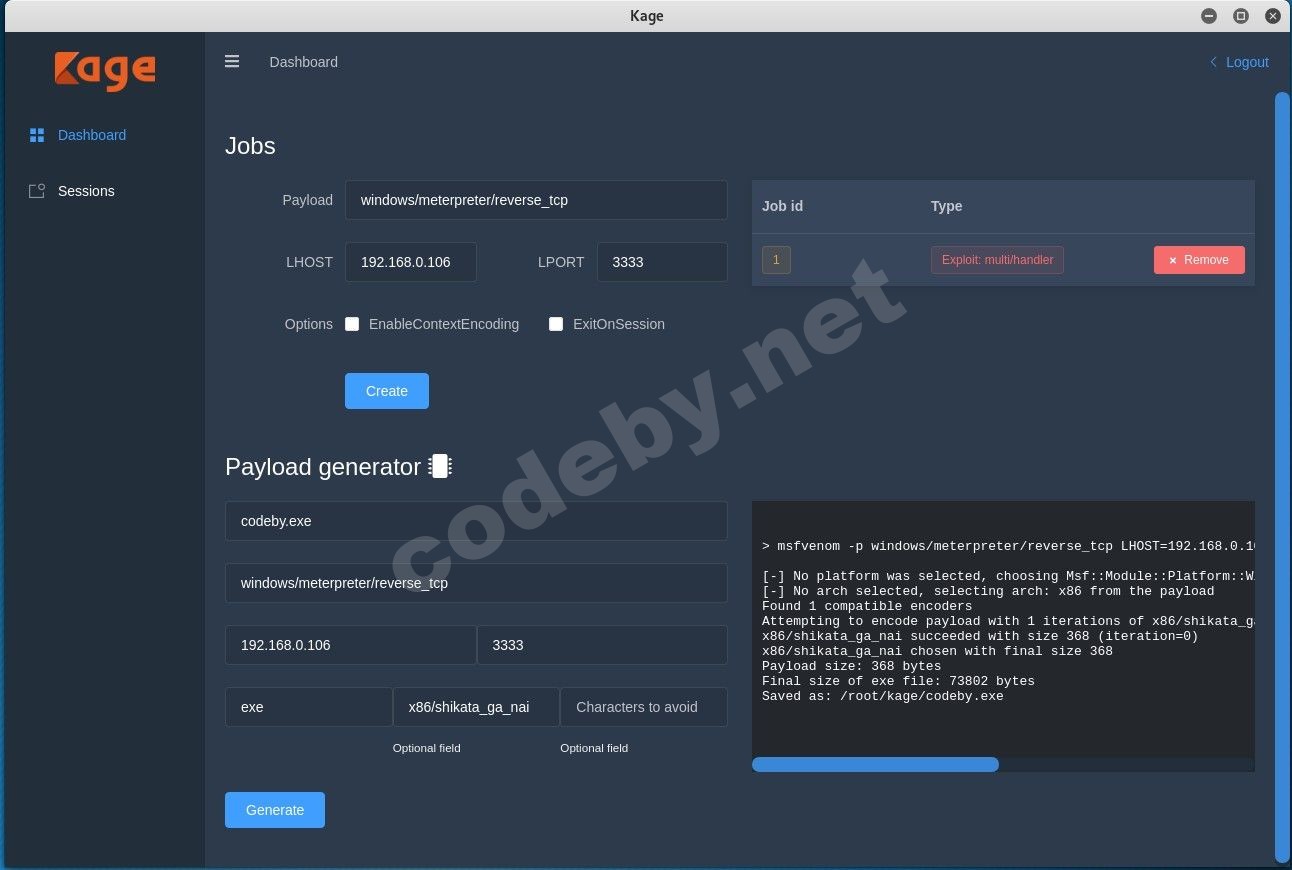
Task: Click the Kage title in the title bar
Action: pos(647,16)
